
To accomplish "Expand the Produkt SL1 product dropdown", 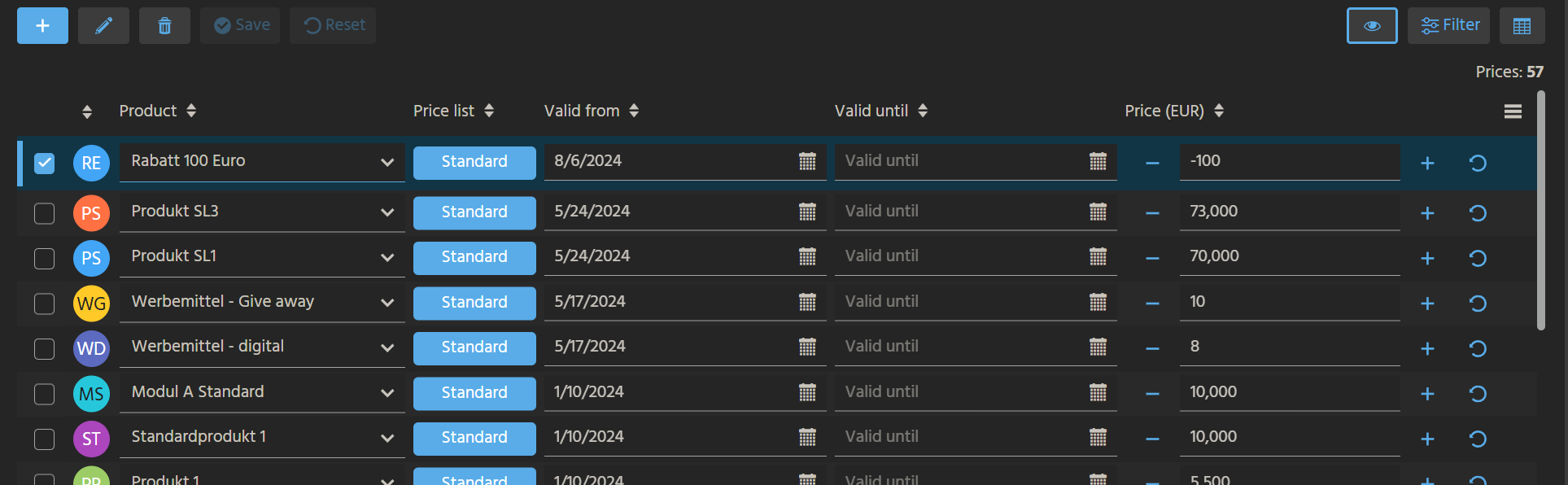I will tap(387, 258).
